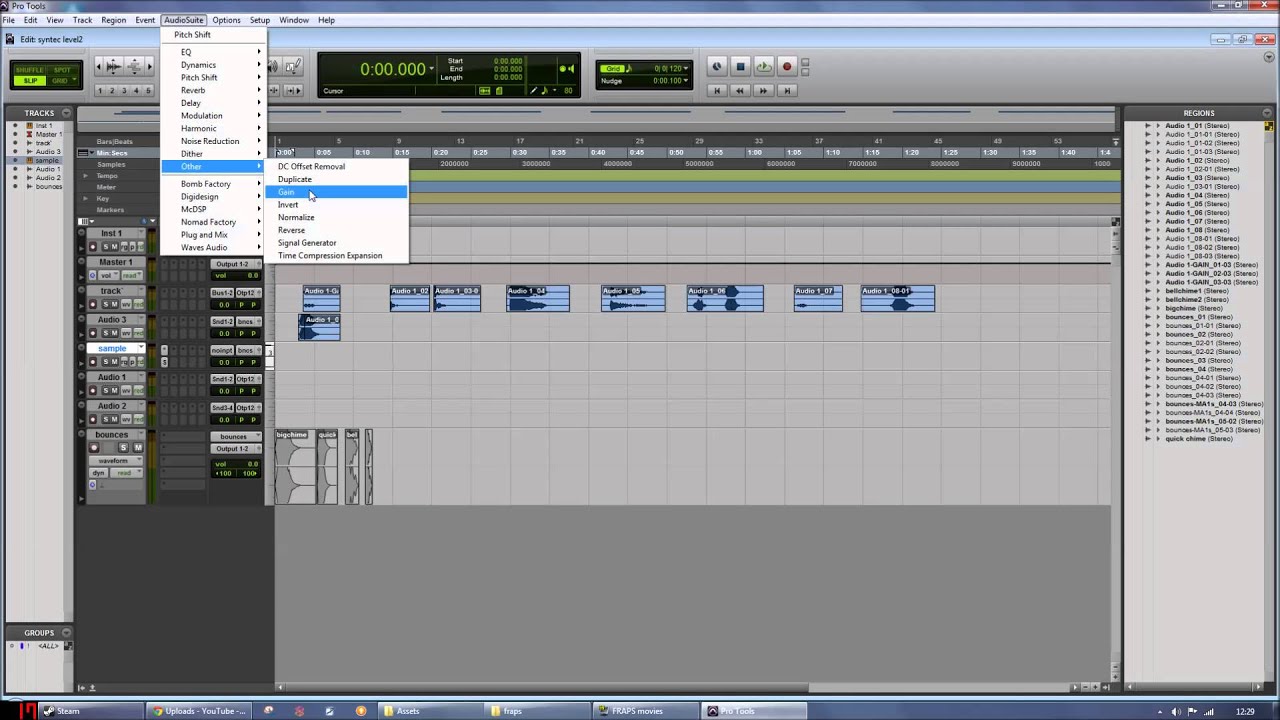
Task: Arm the transport Record button
Action: [787, 67]
